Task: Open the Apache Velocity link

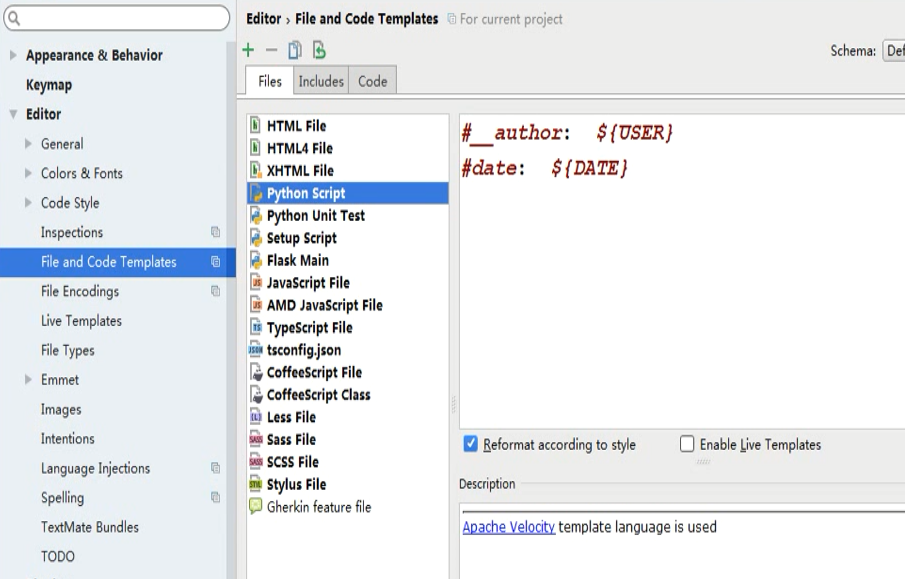Action: [508, 527]
